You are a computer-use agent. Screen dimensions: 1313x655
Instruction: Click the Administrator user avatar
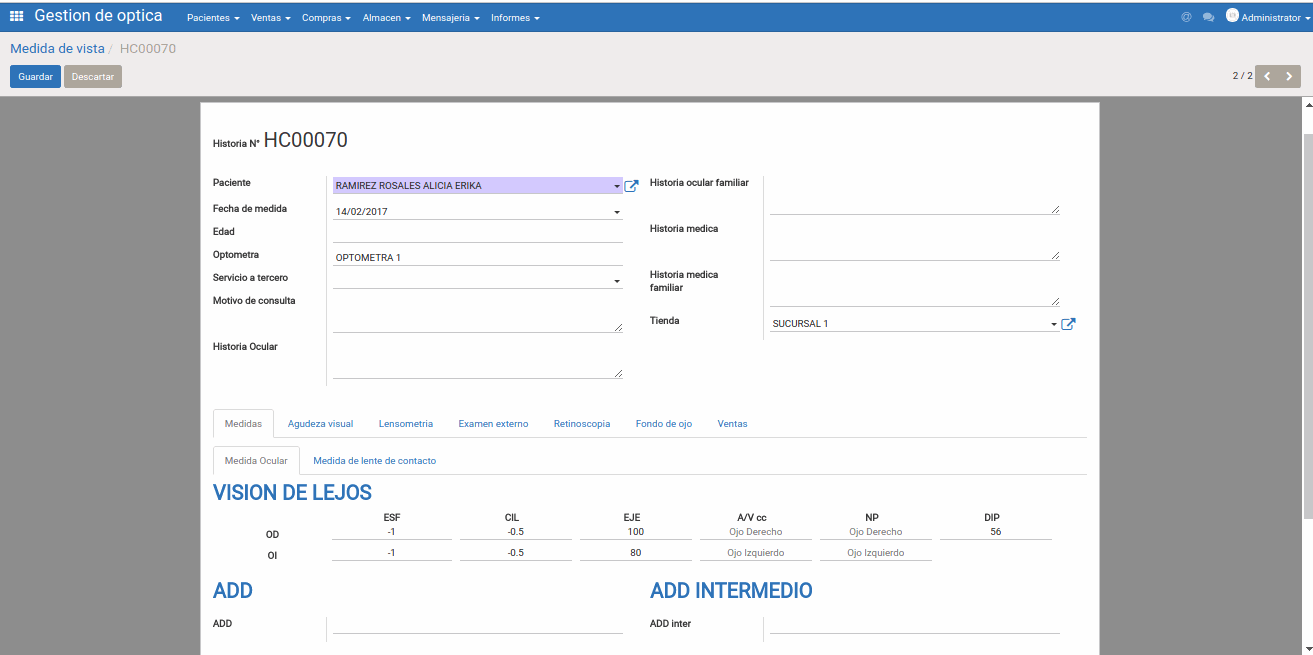(1232, 16)
